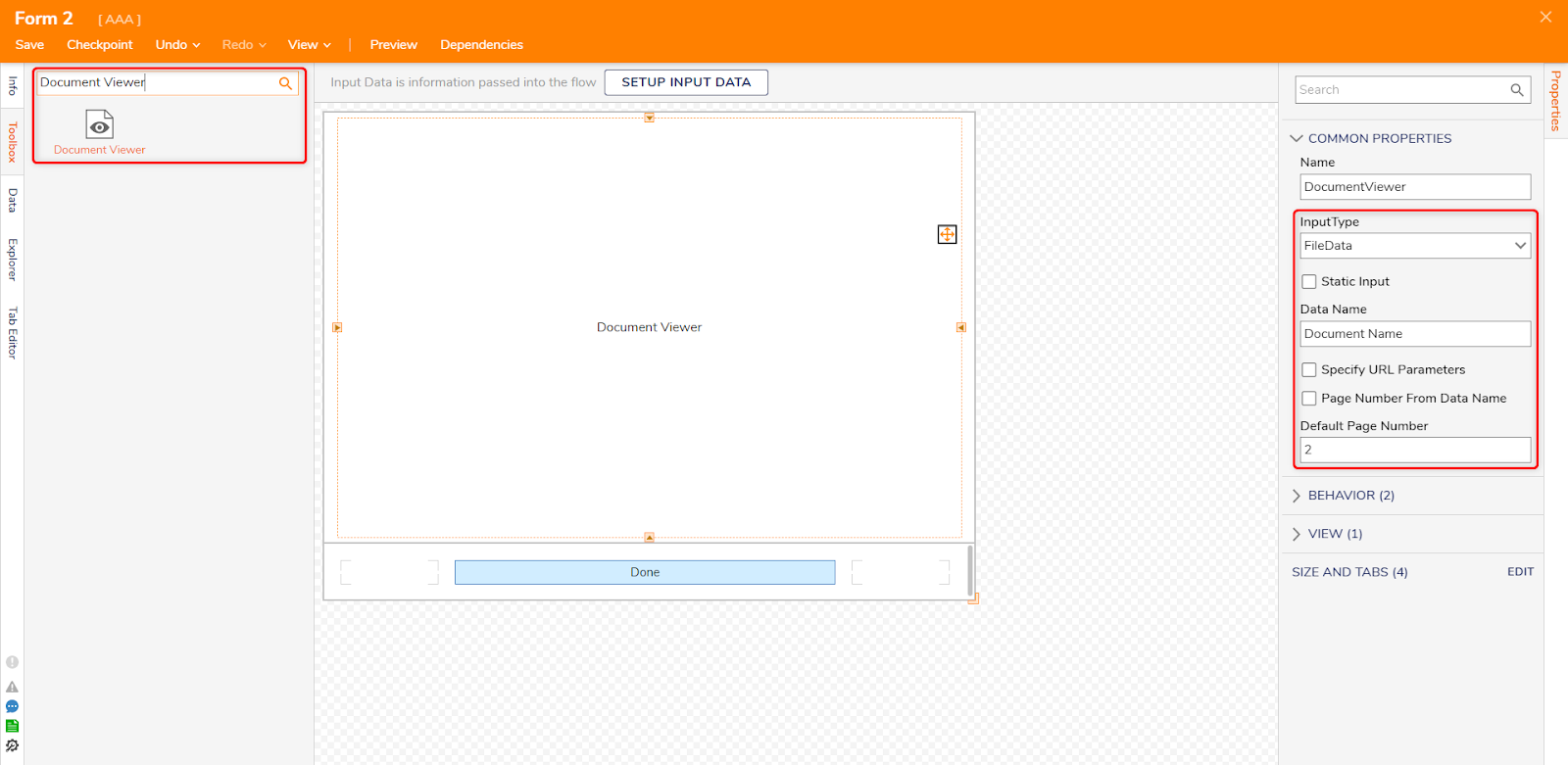Viewport: 1568px width, 765px height.
Task: Open the View dropdown menu
Action: click(310, 45)
